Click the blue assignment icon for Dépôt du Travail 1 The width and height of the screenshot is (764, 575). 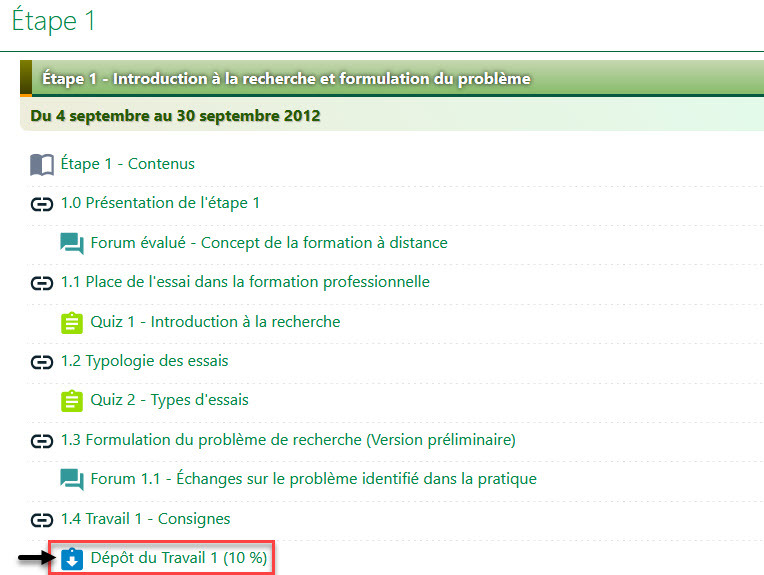coord(72,559)
